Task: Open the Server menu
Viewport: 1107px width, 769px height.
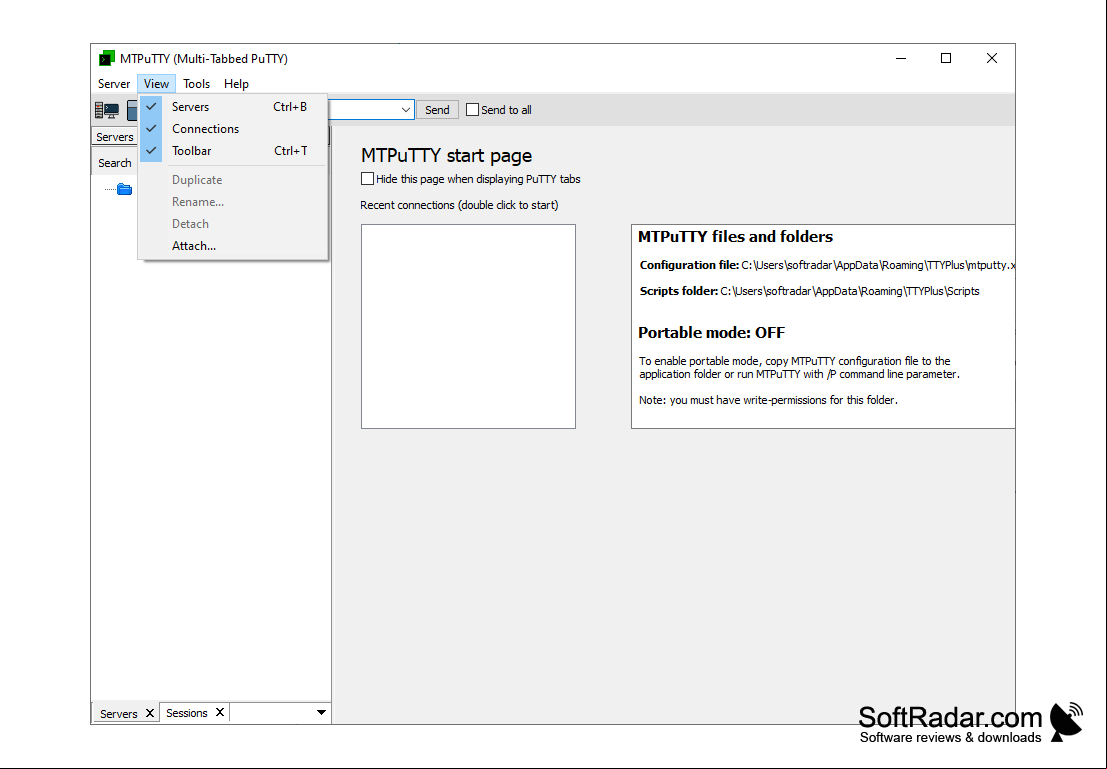Action: [x=114, y=83]
